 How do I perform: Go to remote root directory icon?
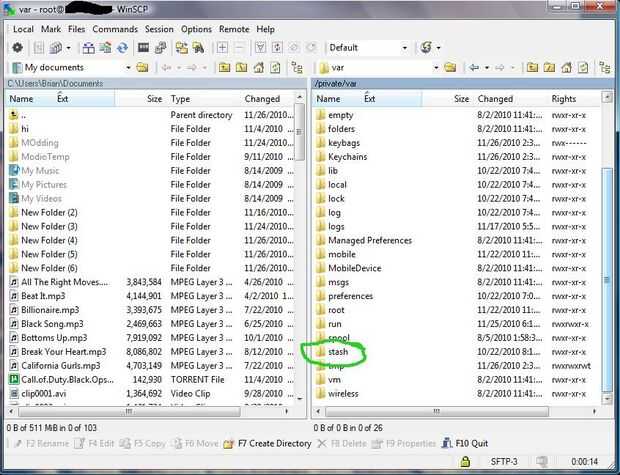pyautogui.click(x=549, y=68)
